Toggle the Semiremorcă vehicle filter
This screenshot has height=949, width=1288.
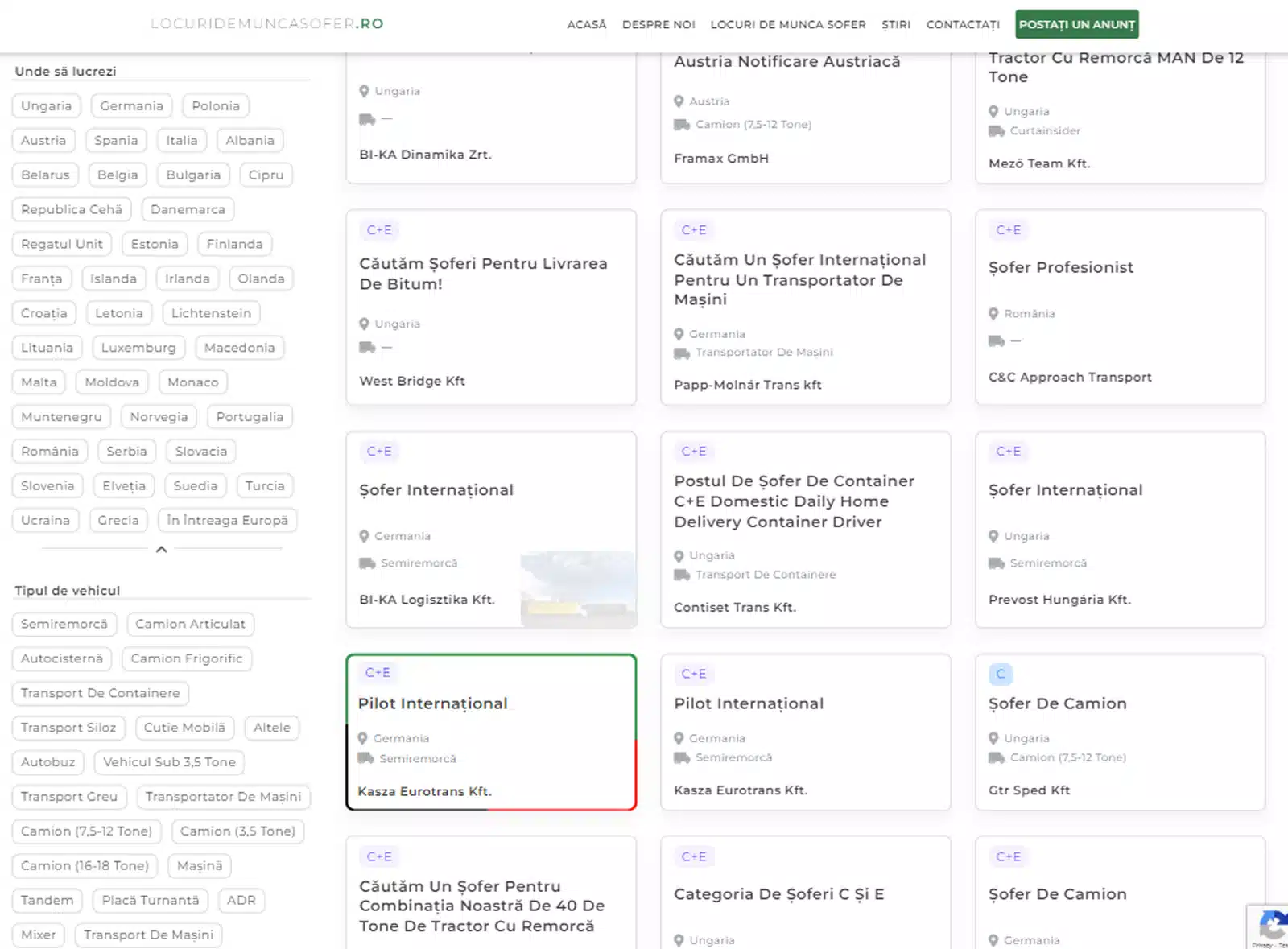coord(64,625)
